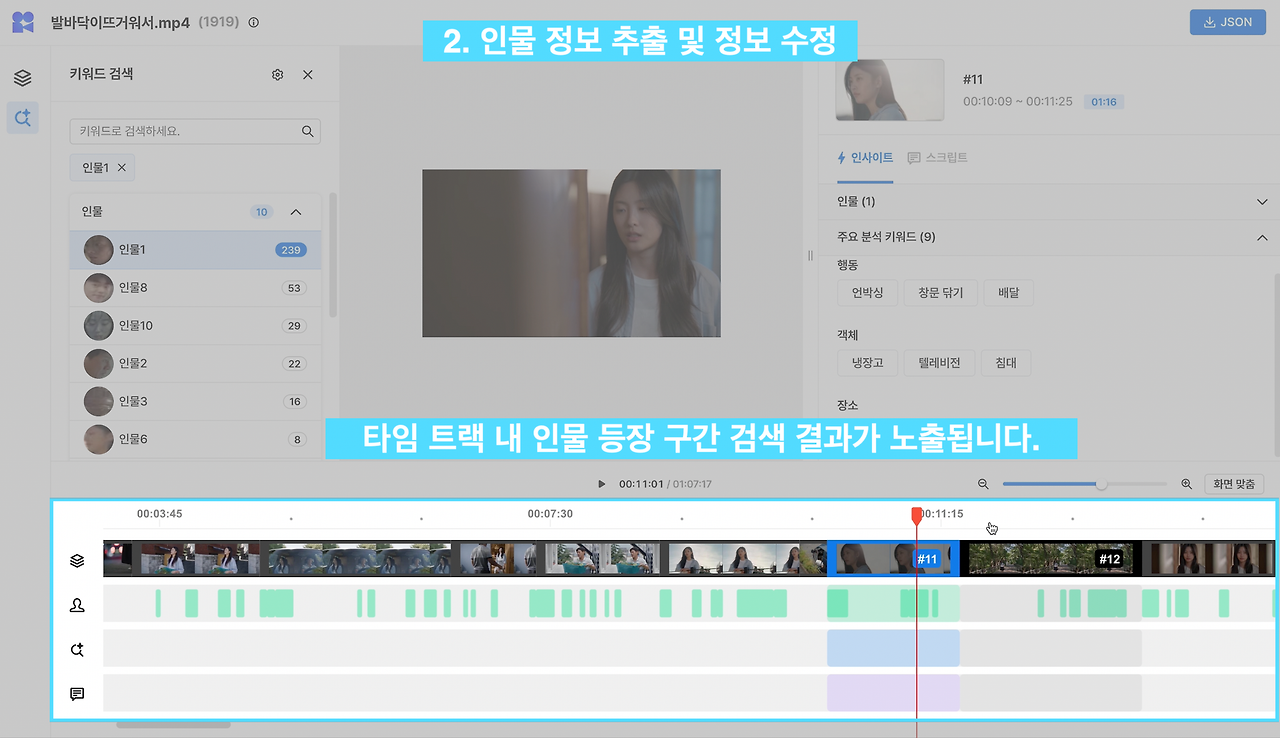This screenshot has height=738, width=1280.
Task: Switch to the 스크립트 tab
Action: pyautogui.click(x=937, y=157)
